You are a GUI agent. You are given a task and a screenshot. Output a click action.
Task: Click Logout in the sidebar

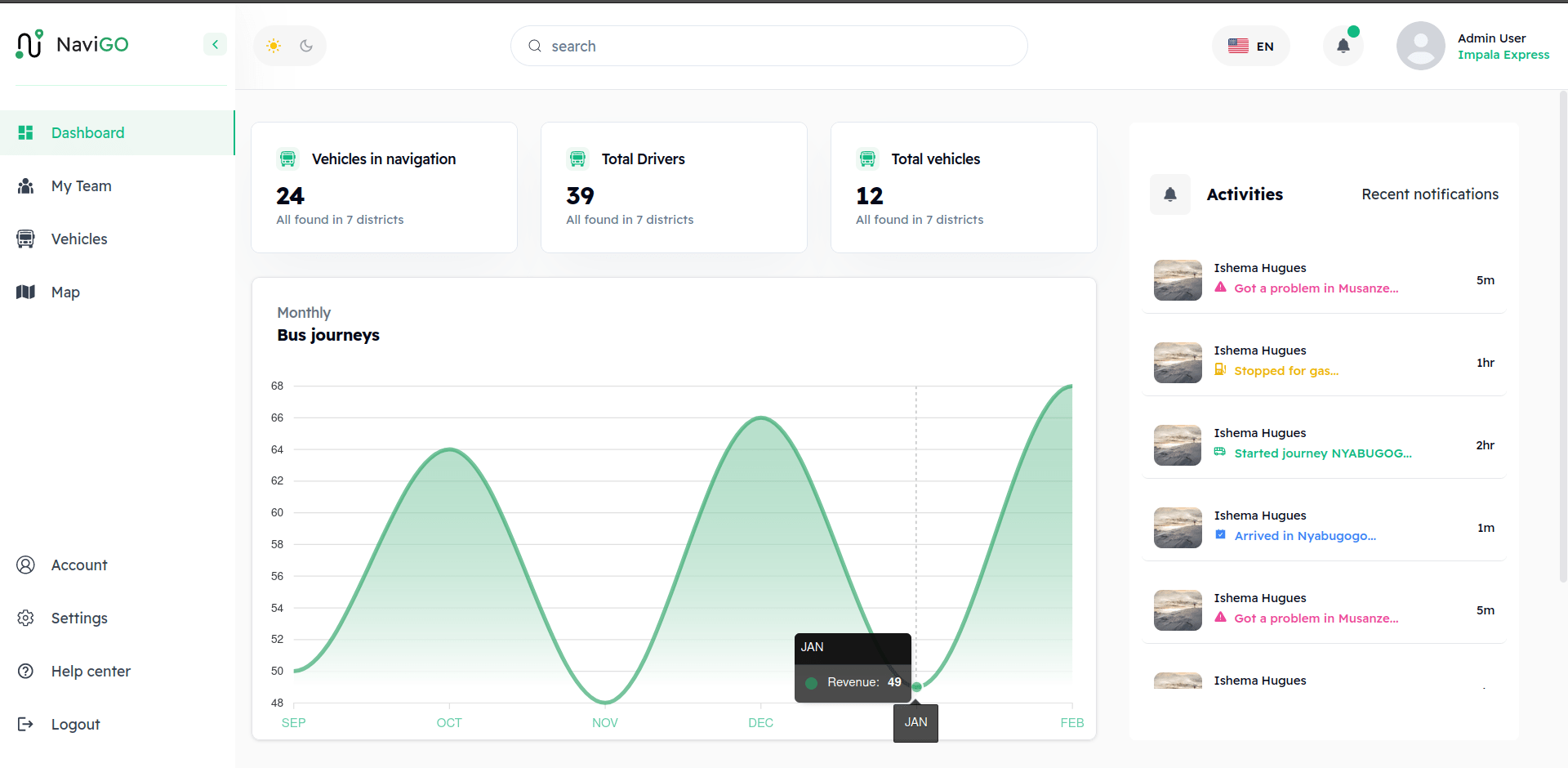coord(117,724)
